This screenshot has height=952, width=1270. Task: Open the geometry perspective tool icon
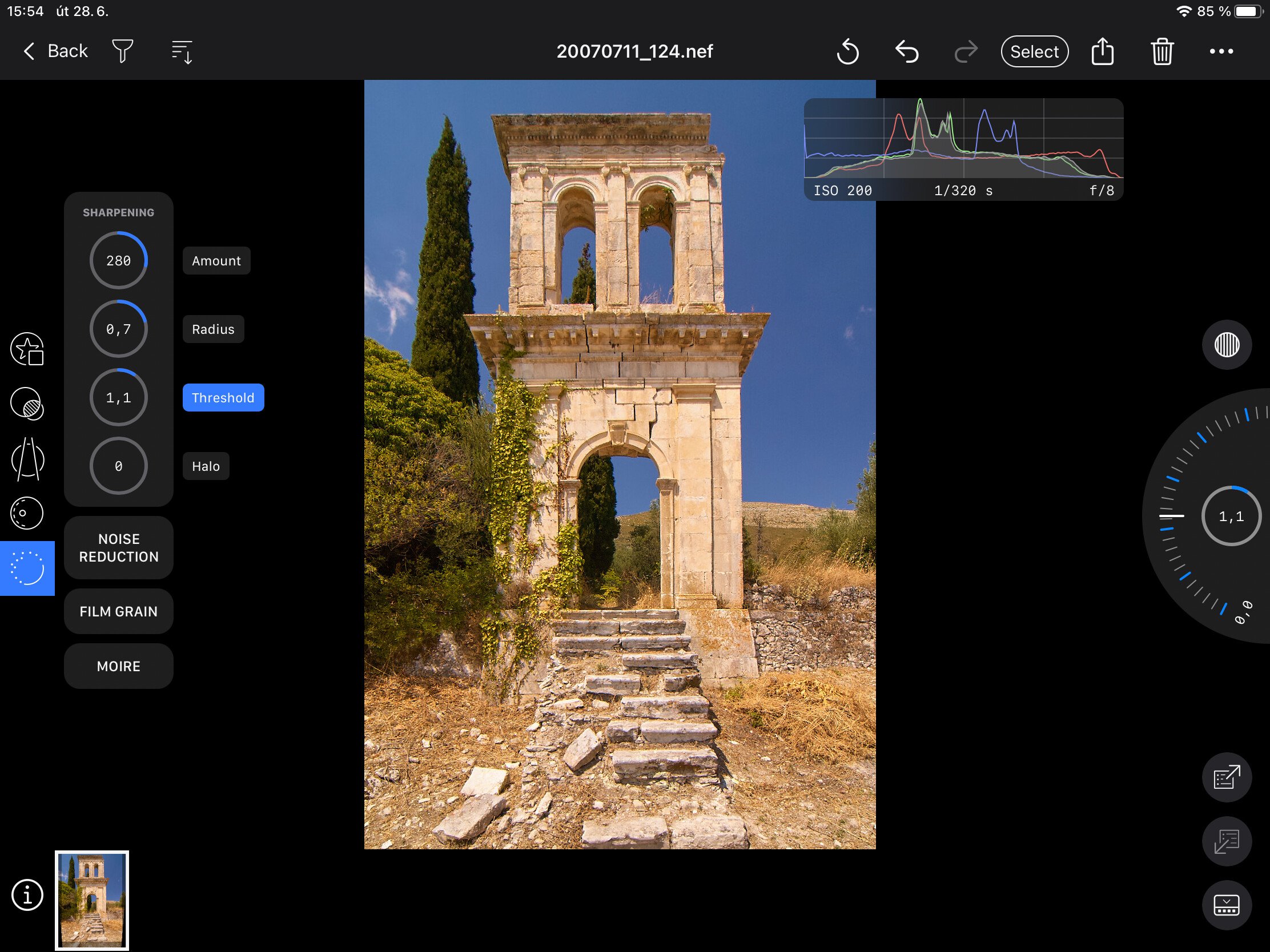pos(27,458)
